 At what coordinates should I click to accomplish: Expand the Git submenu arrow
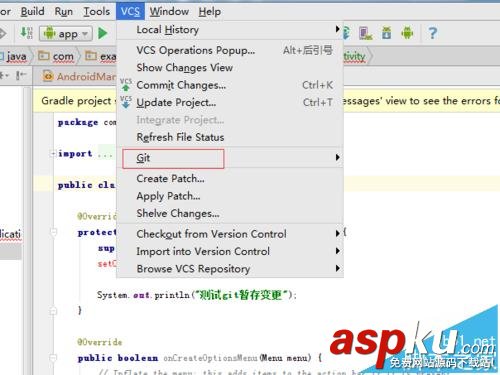(x=337, y=157)
